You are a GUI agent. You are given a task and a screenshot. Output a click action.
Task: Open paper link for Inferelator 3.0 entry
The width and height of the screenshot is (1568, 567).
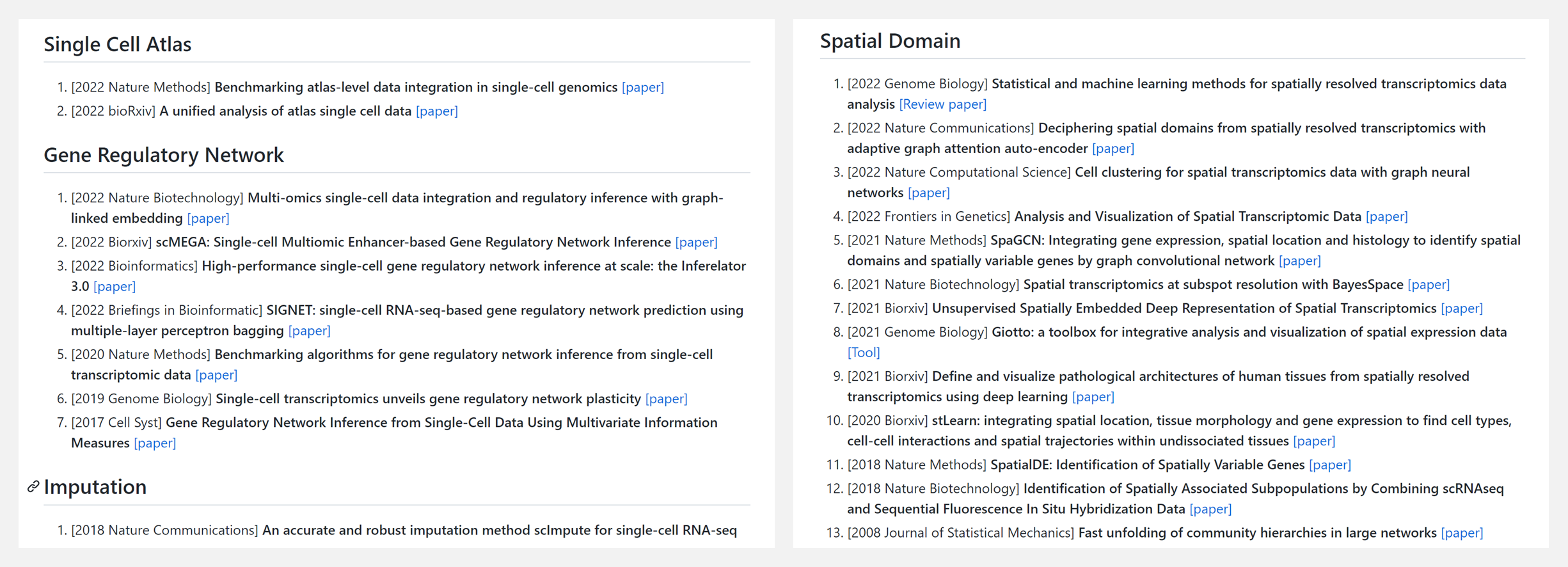coord(115,286)
